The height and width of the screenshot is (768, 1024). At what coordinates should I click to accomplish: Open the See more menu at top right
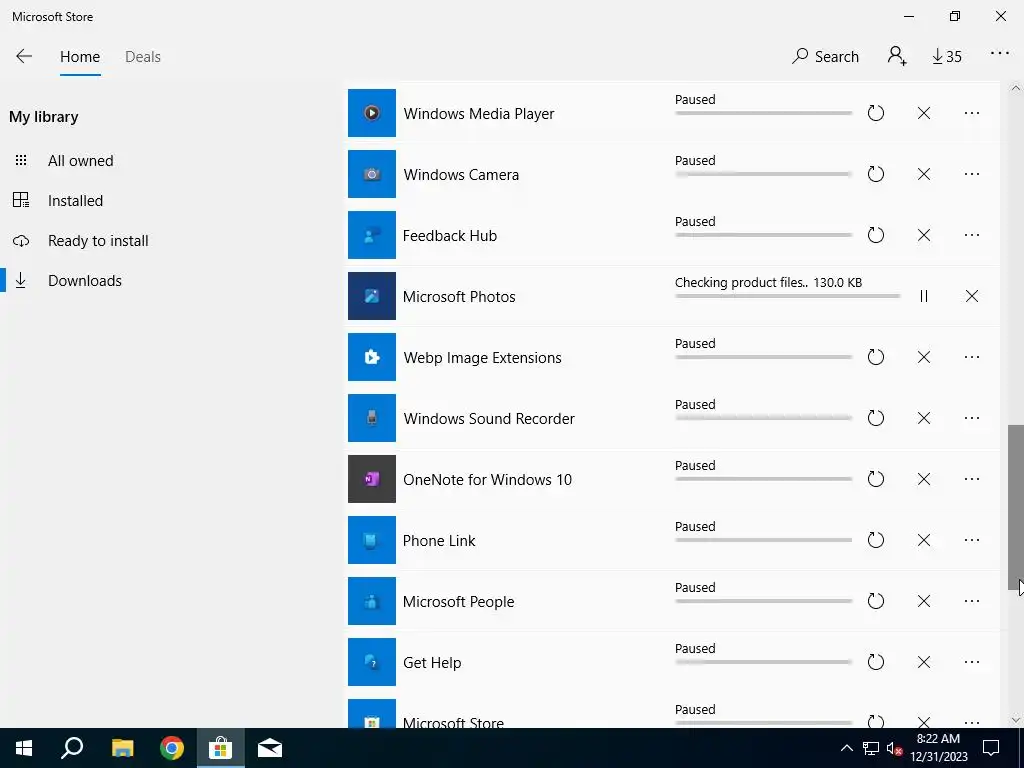1000,53
